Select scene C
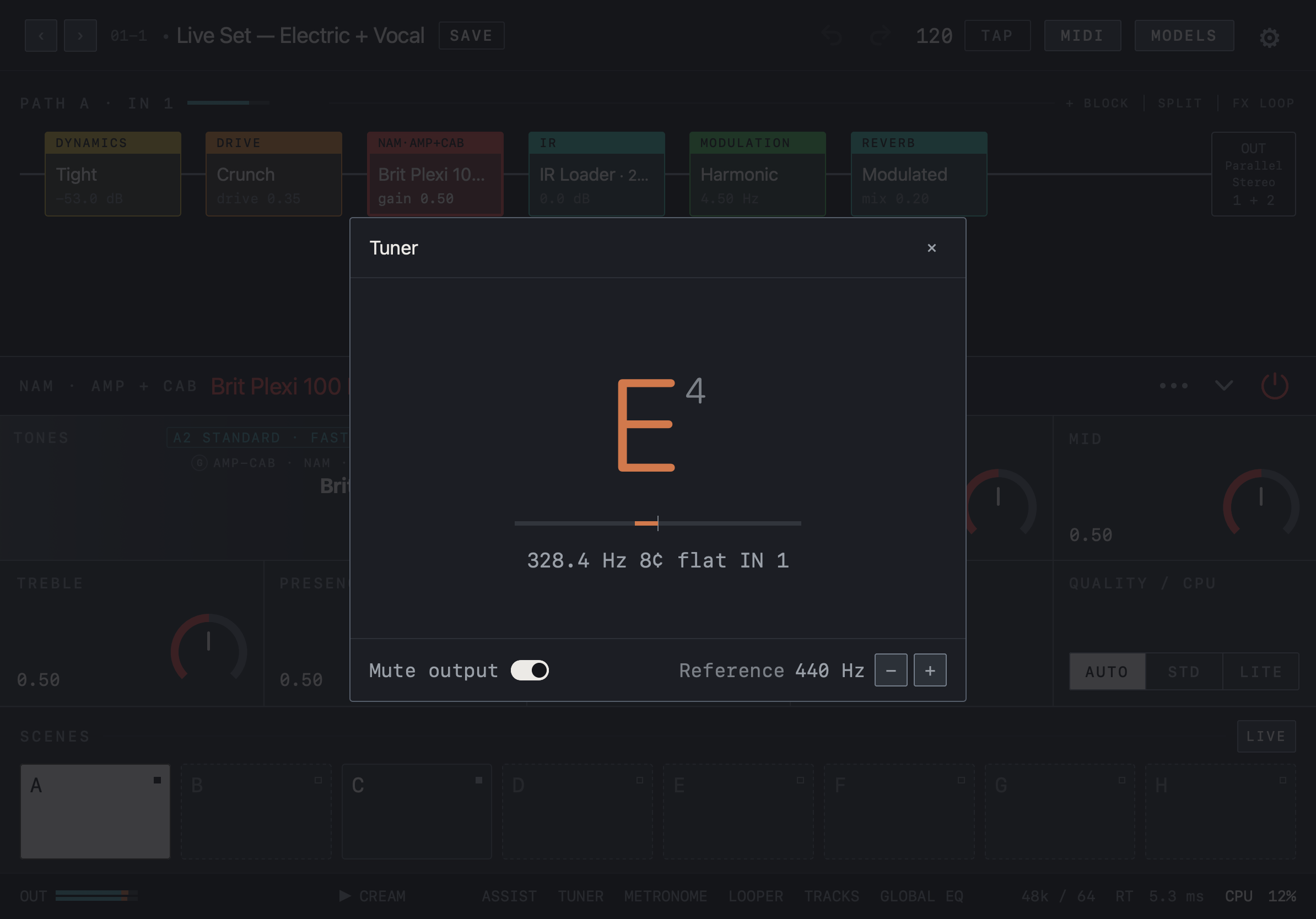The image size is (1316, 919). click(417, 811)
